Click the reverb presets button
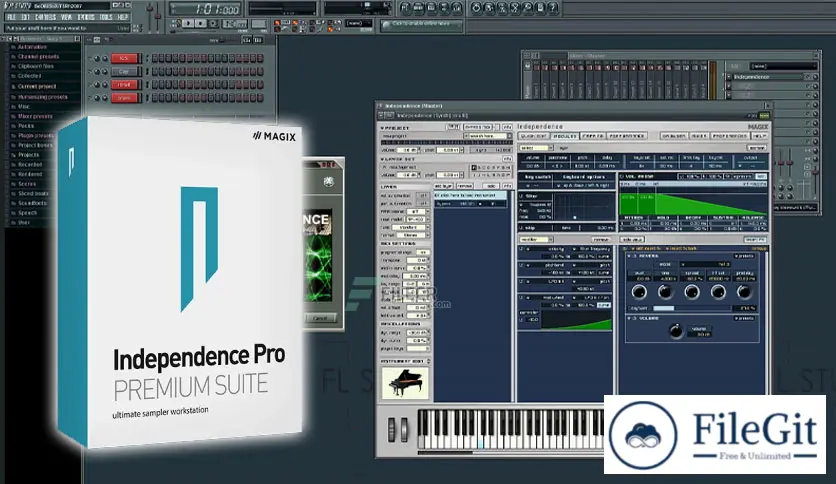 tap(744, 256)
